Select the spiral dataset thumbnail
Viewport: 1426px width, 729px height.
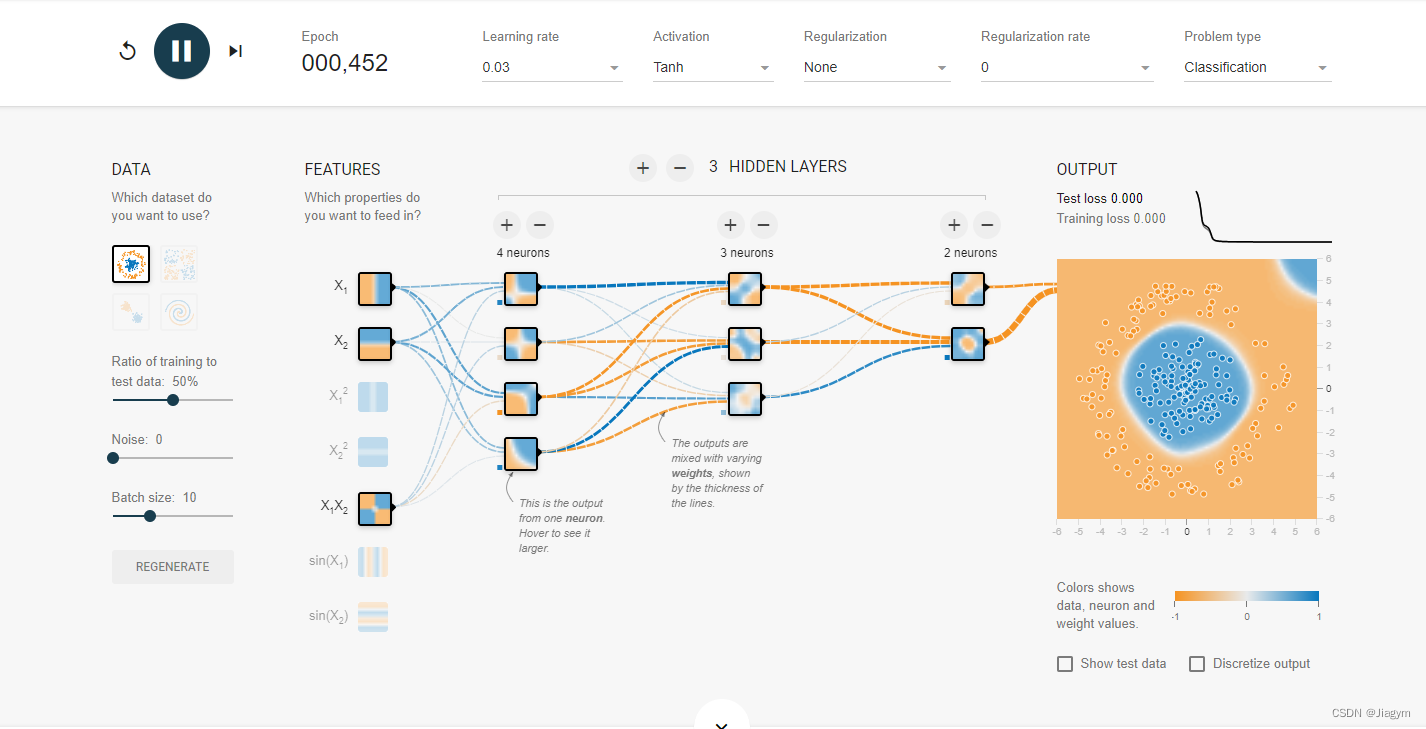pos(179,312)
